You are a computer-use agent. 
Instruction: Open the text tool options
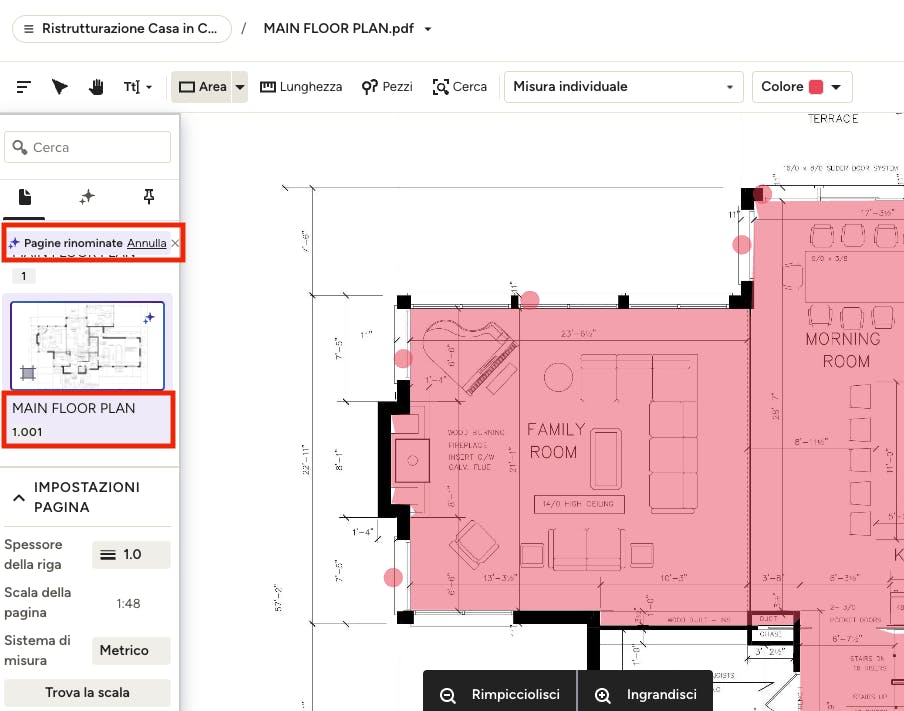pos(138,87)
